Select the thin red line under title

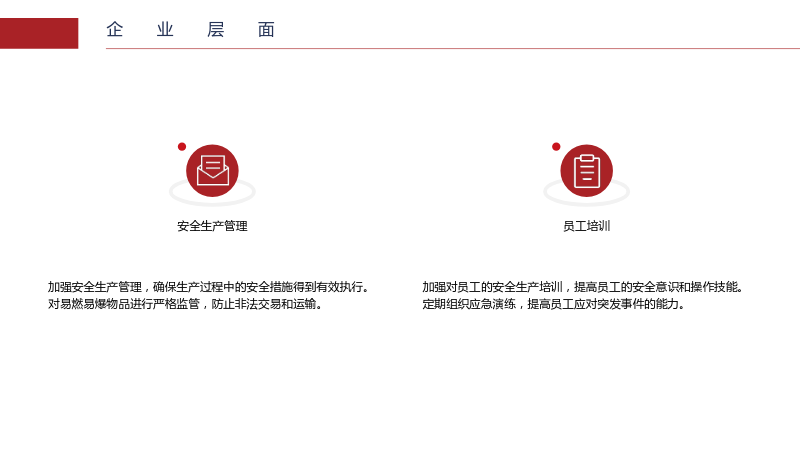click(453, 48)
